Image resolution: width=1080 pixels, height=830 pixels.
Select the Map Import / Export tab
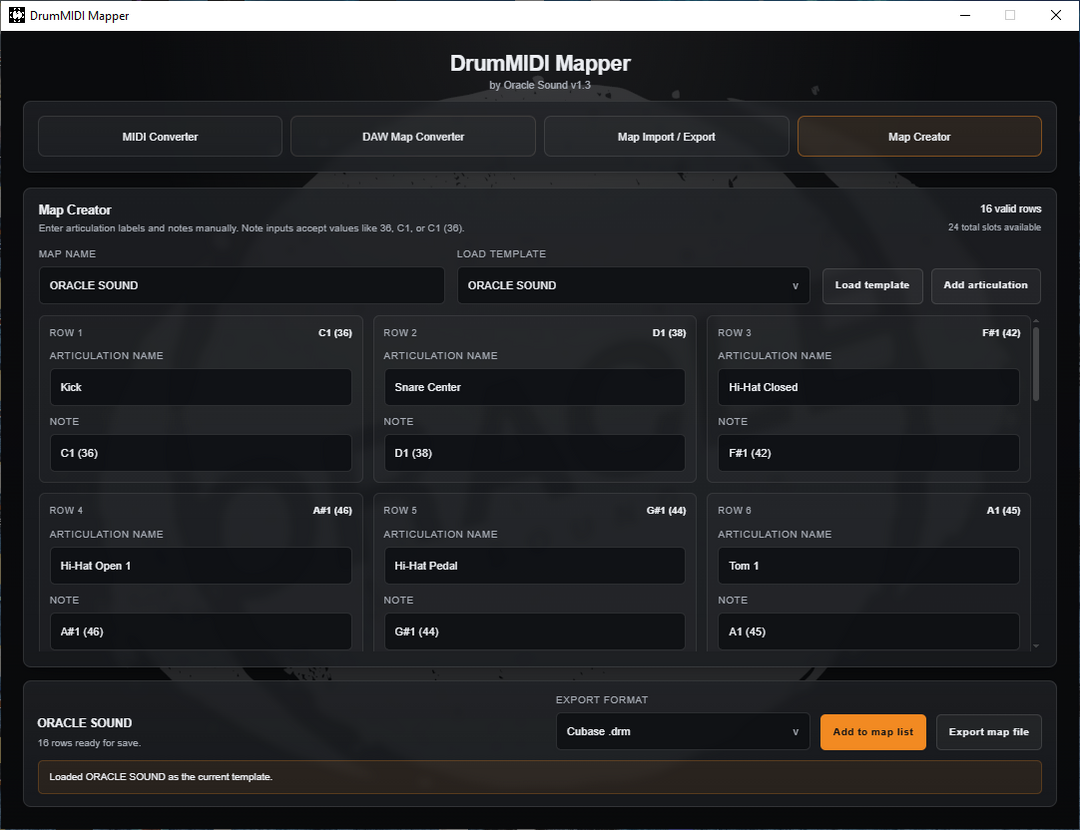666,136
